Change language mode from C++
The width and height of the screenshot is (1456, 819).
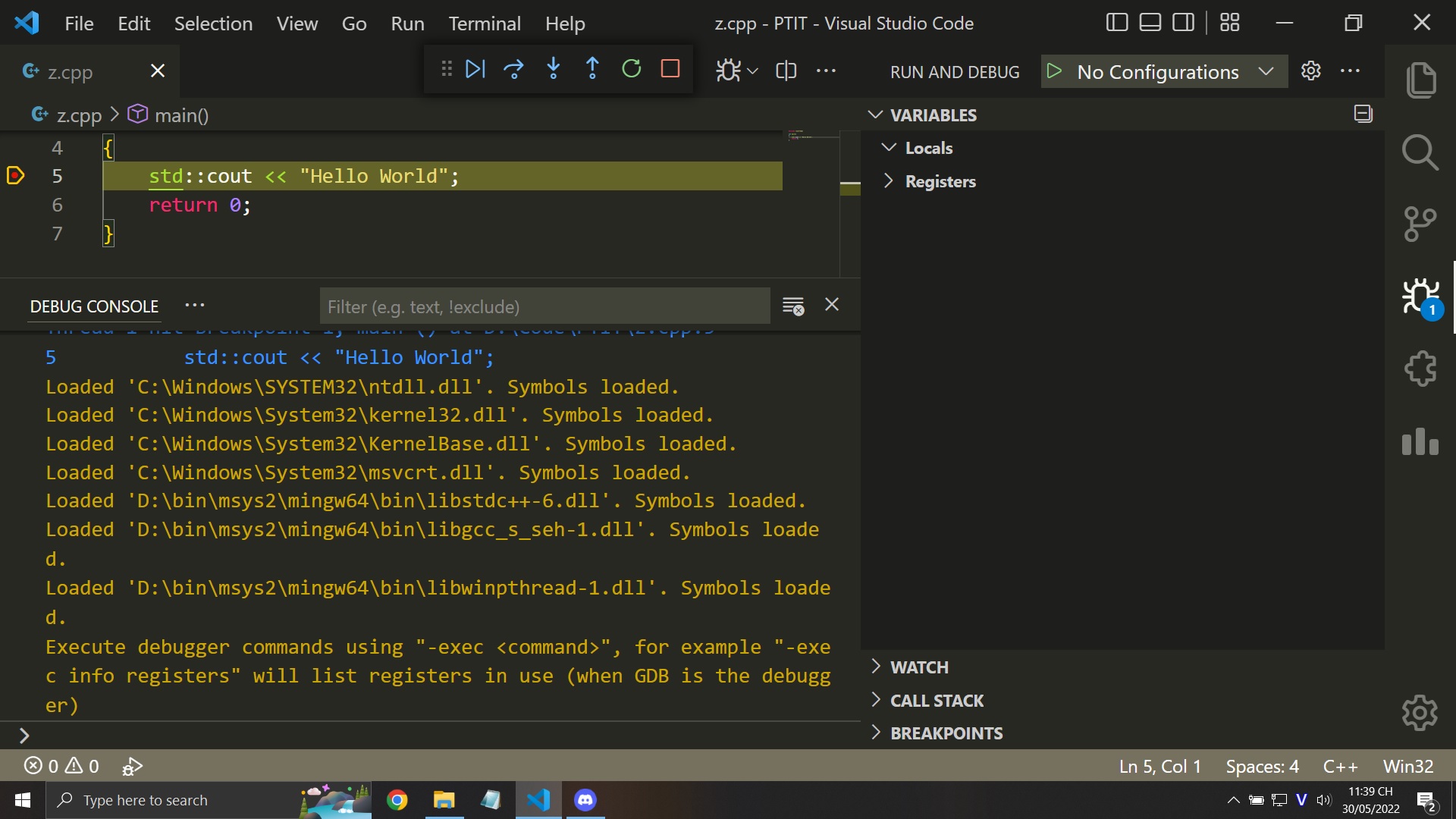point(1340,766)
